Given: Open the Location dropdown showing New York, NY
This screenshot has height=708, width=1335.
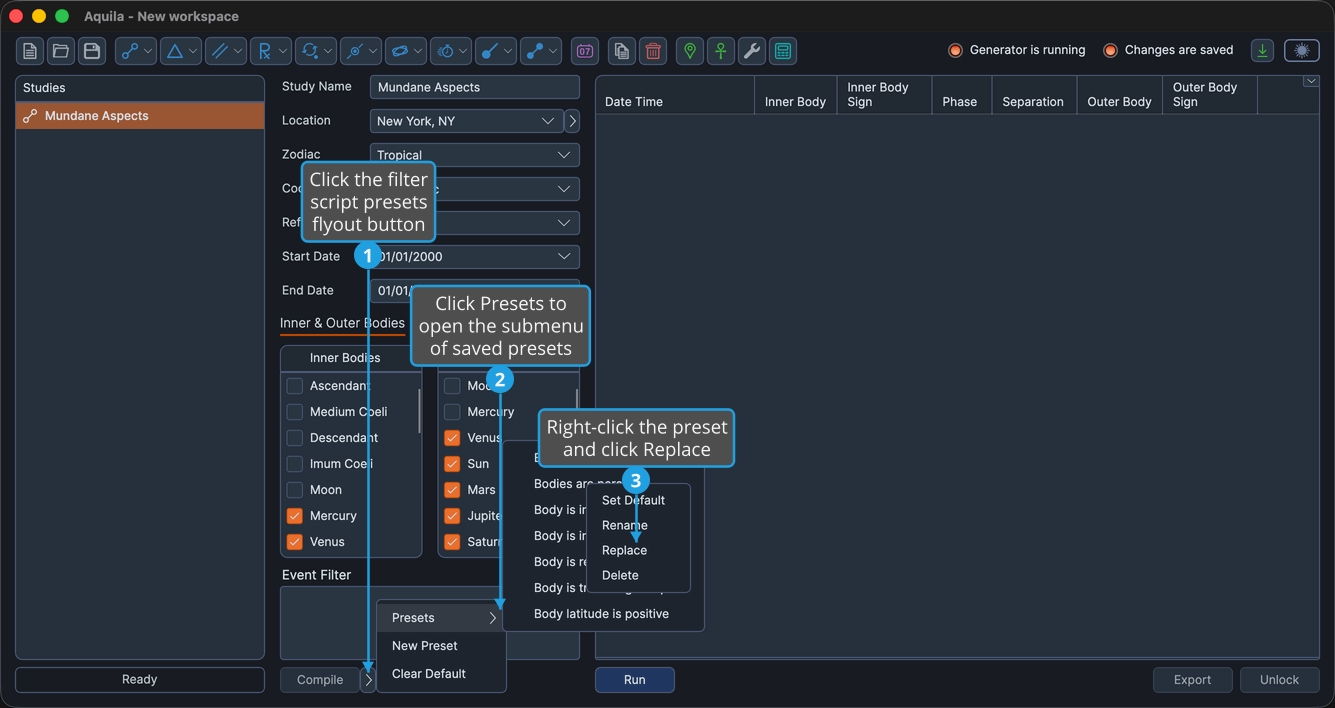Looking at the screenshot, I should point(466,121).
